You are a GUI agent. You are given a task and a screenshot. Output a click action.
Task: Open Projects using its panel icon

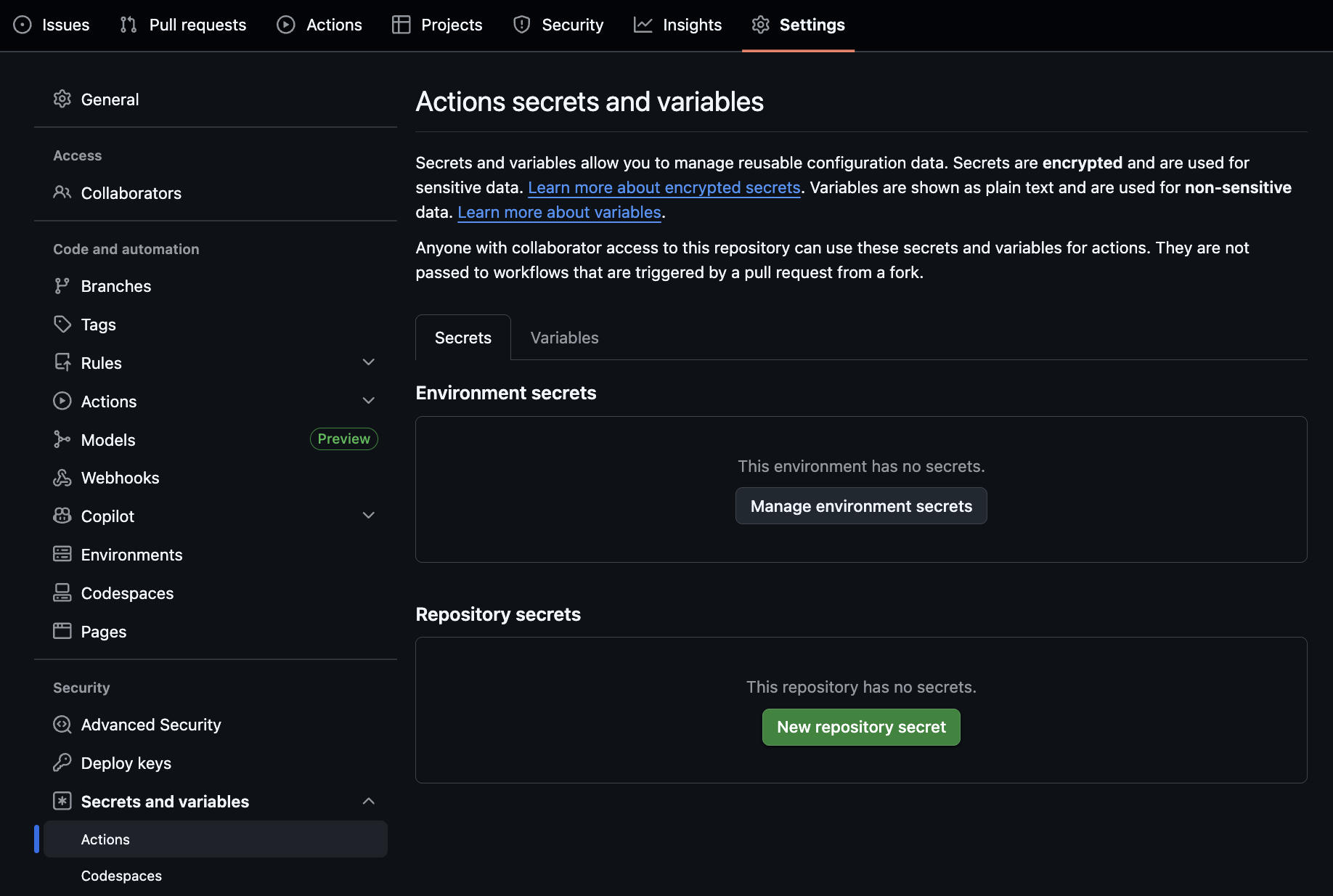click(401, 24)
